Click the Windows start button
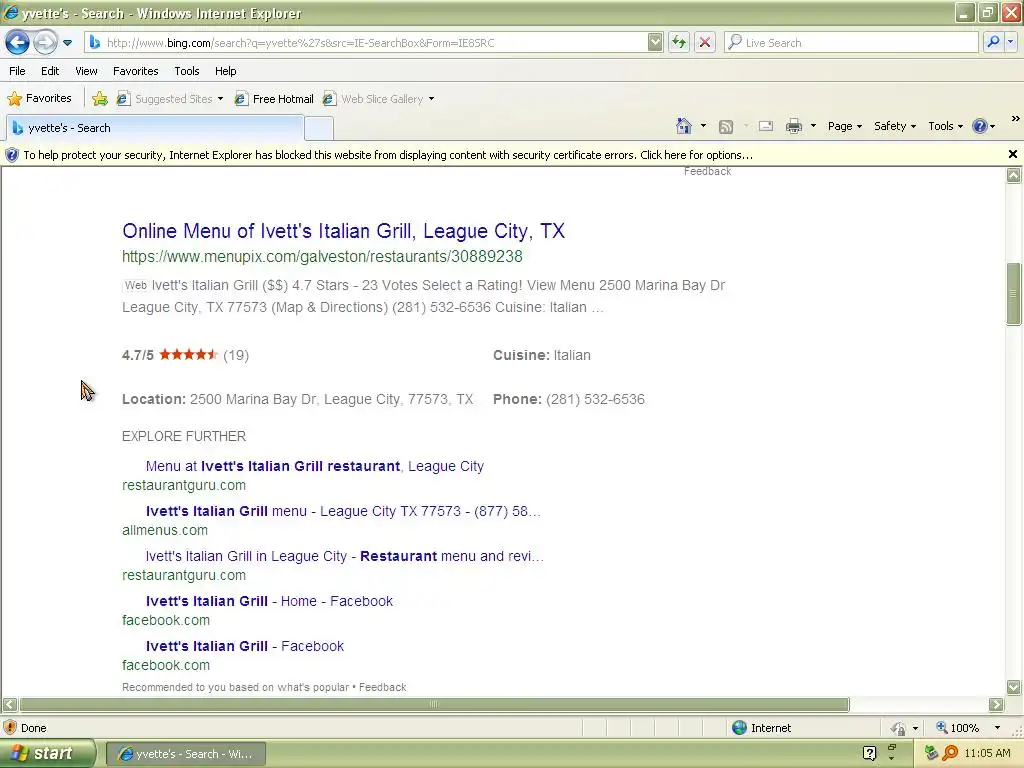The width and height of the screenshot is (1024, 768). tap(48, 754)
